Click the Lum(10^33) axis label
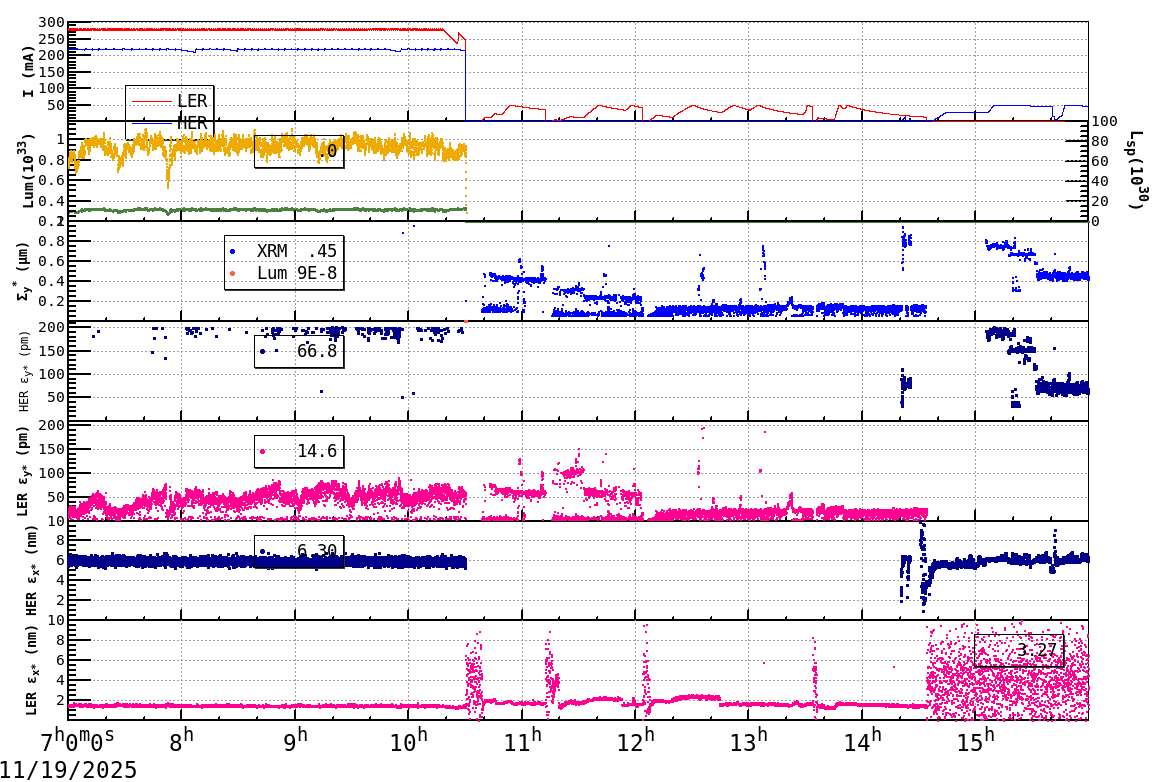The image size is (1160, 782). coord(28,171)
